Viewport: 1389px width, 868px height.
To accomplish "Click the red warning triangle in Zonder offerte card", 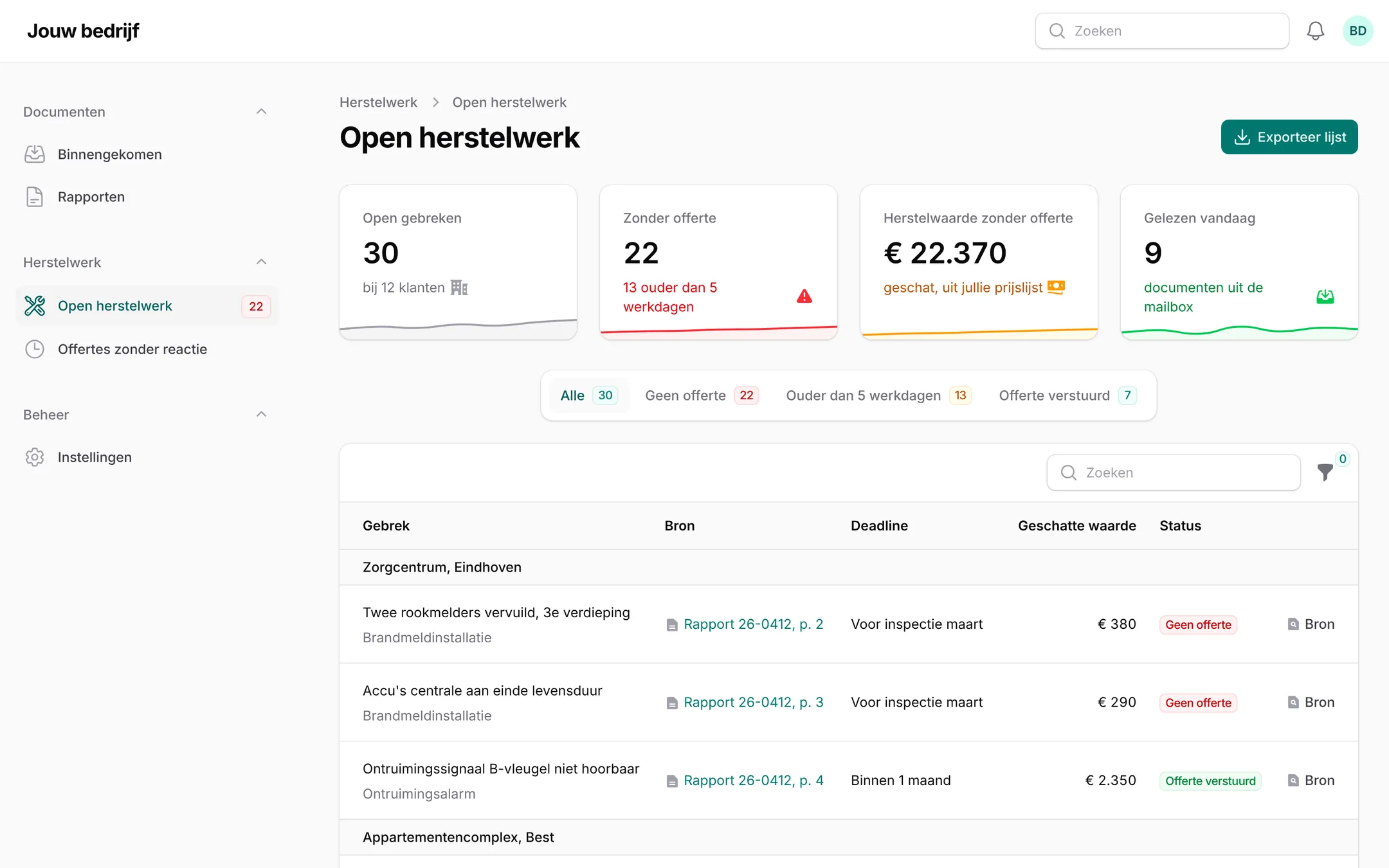I will pos(804,296).
